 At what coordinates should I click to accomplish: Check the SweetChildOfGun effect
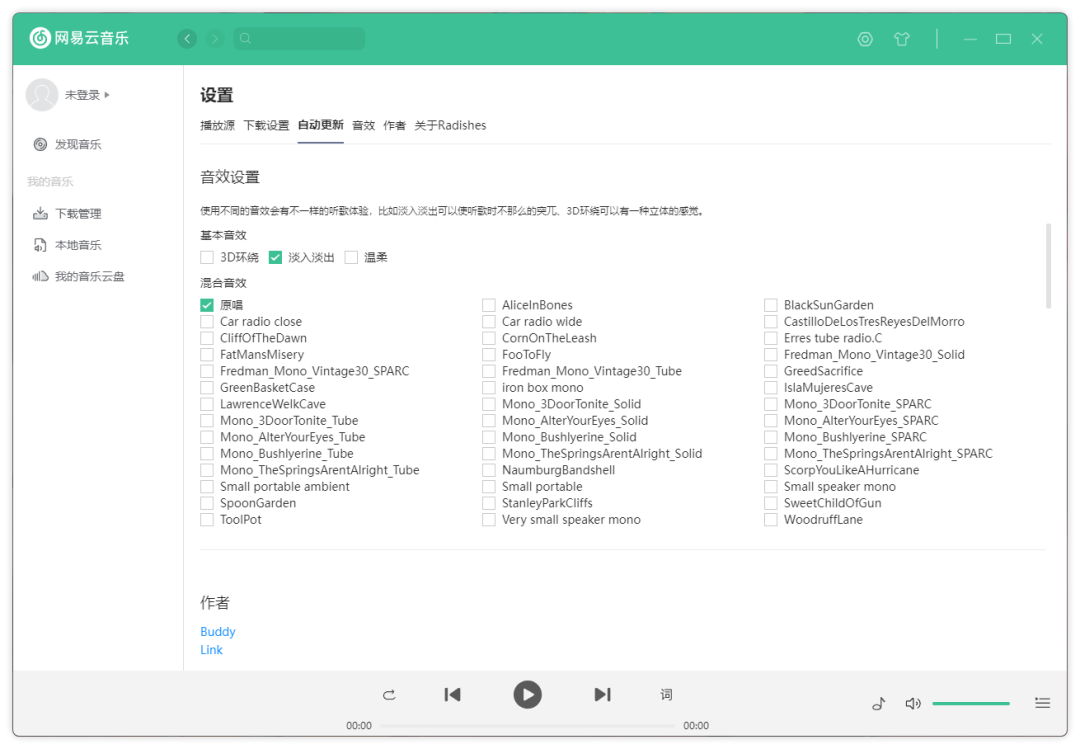771,504
